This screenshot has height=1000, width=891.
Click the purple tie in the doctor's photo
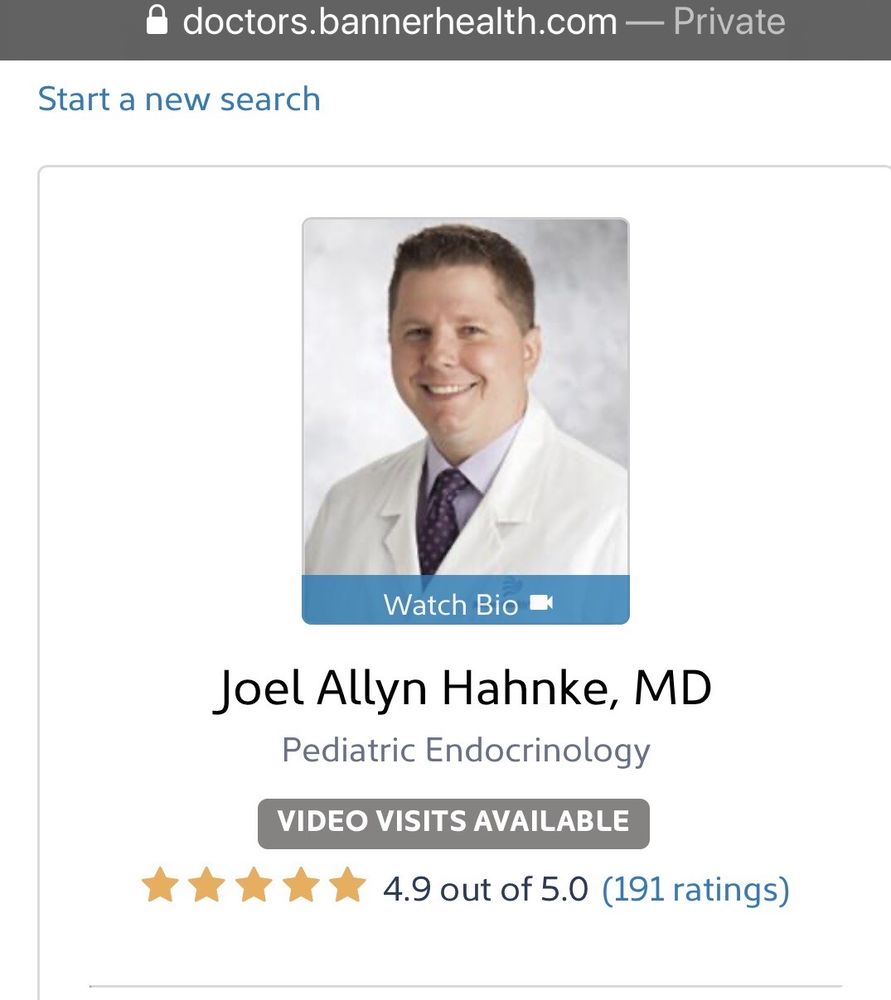click(442, 515)
